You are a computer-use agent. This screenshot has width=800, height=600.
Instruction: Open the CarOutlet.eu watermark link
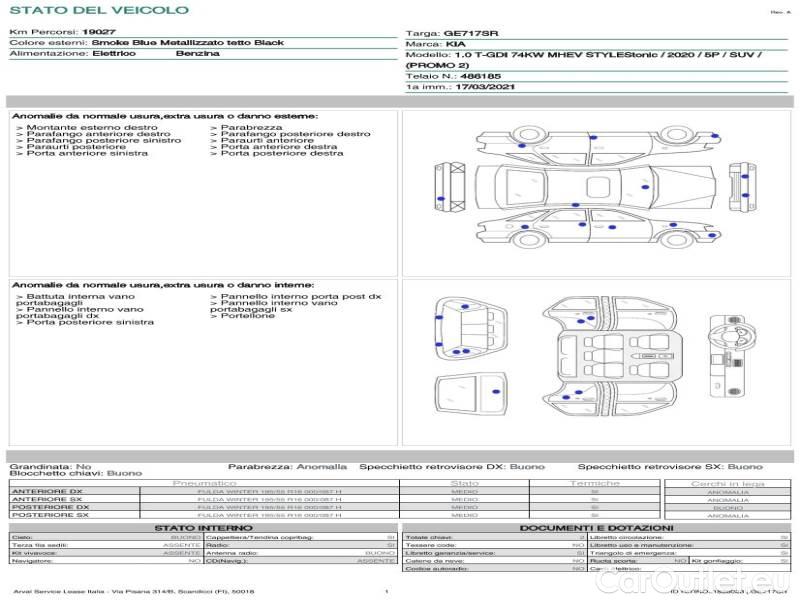(722, 582)
